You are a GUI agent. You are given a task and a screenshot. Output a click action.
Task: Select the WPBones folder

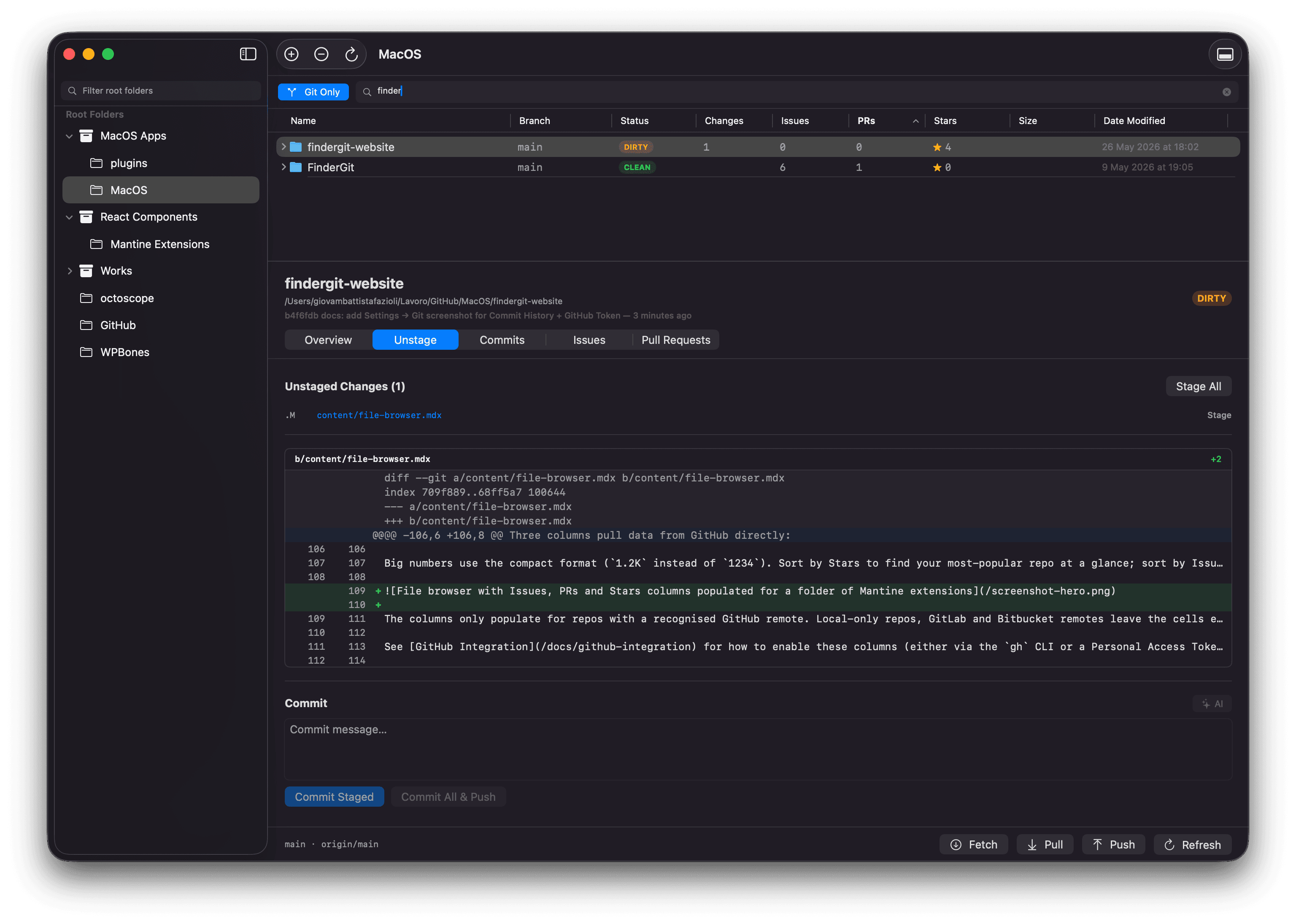pyautogui.click(x=161, y=352)
